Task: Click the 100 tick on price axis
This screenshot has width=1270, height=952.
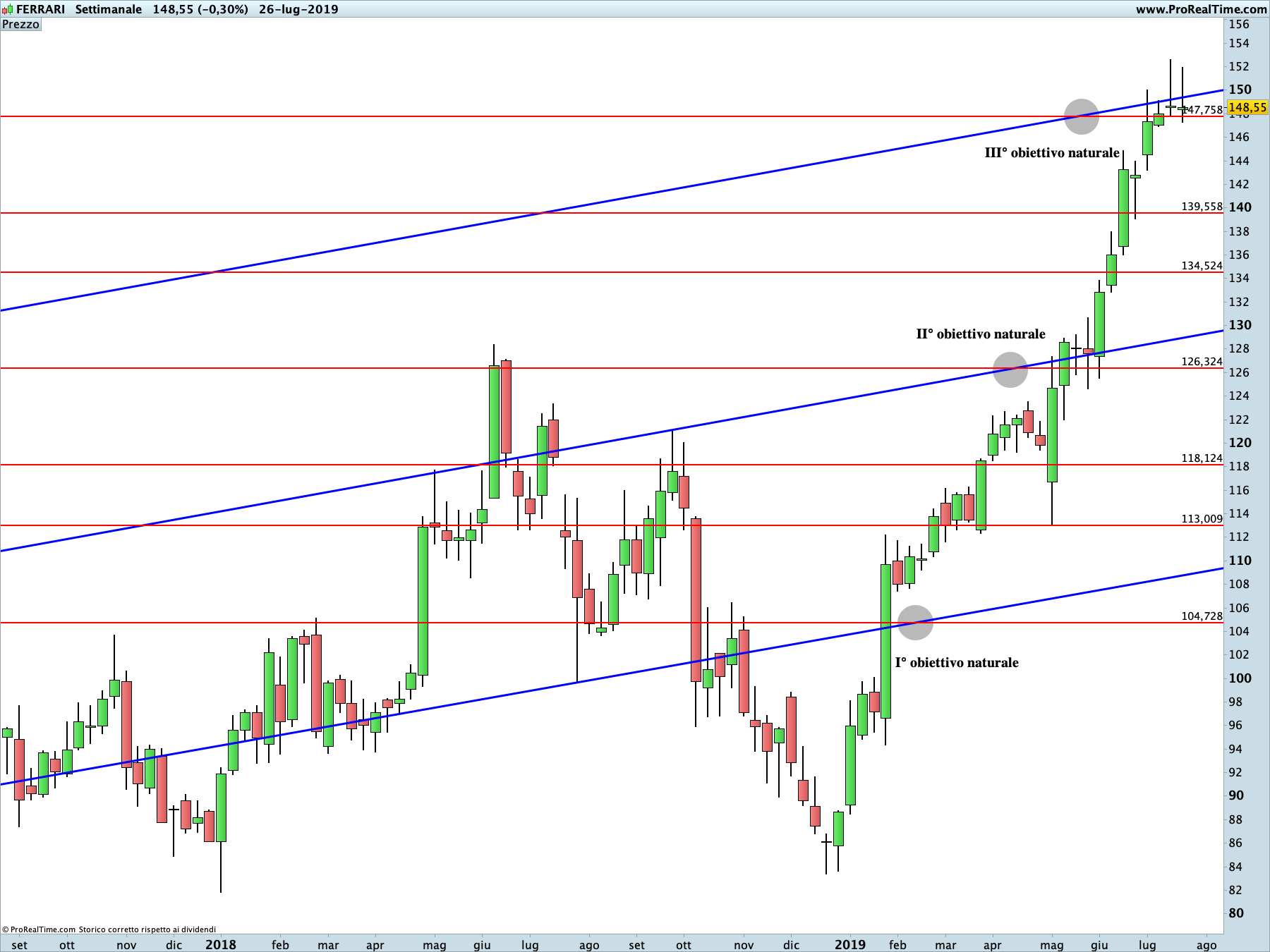Action: pyautogui.click(x=1240, y=678)
